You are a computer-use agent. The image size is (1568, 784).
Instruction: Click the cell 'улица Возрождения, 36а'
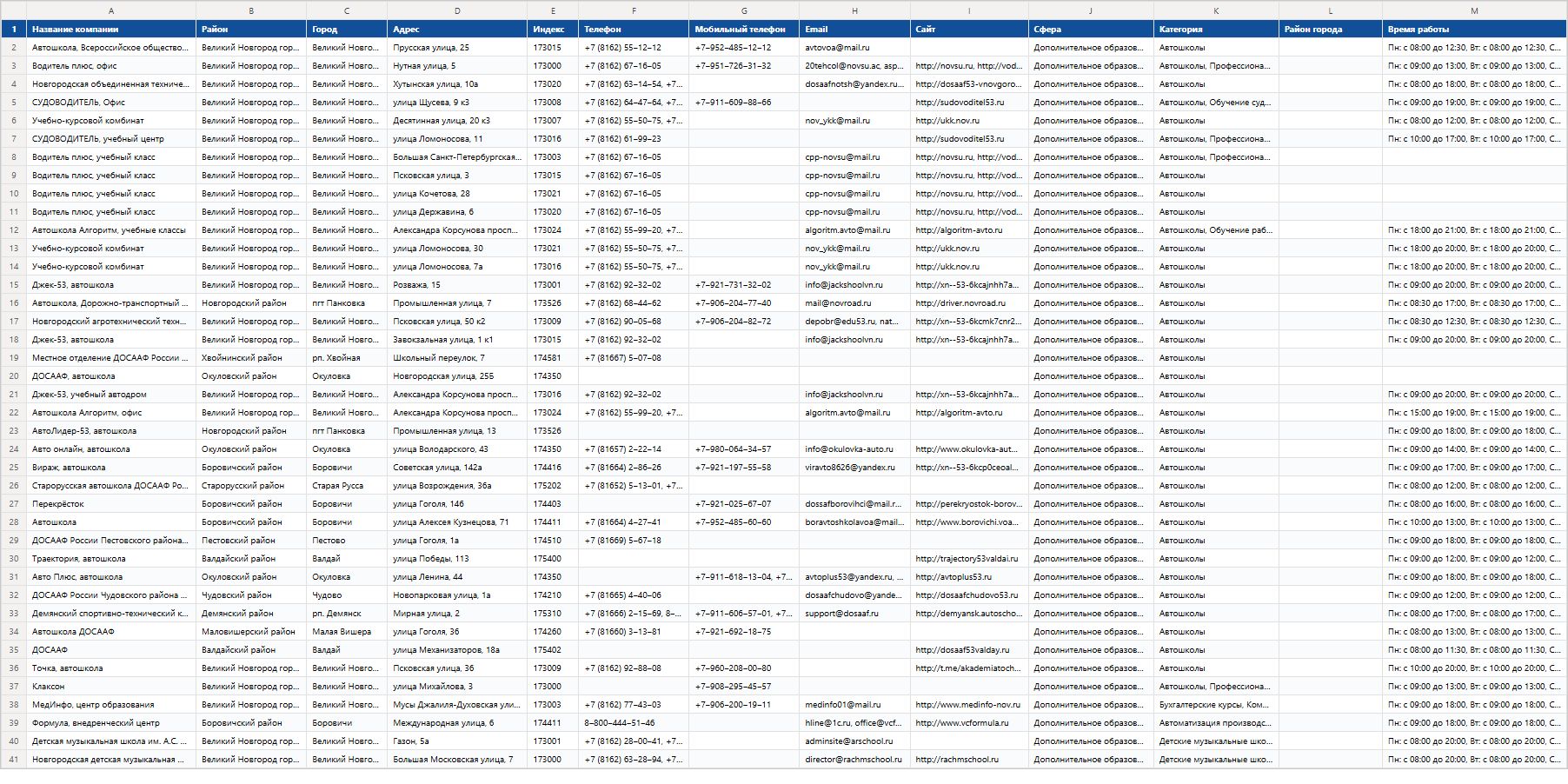[x=457, y=486]
